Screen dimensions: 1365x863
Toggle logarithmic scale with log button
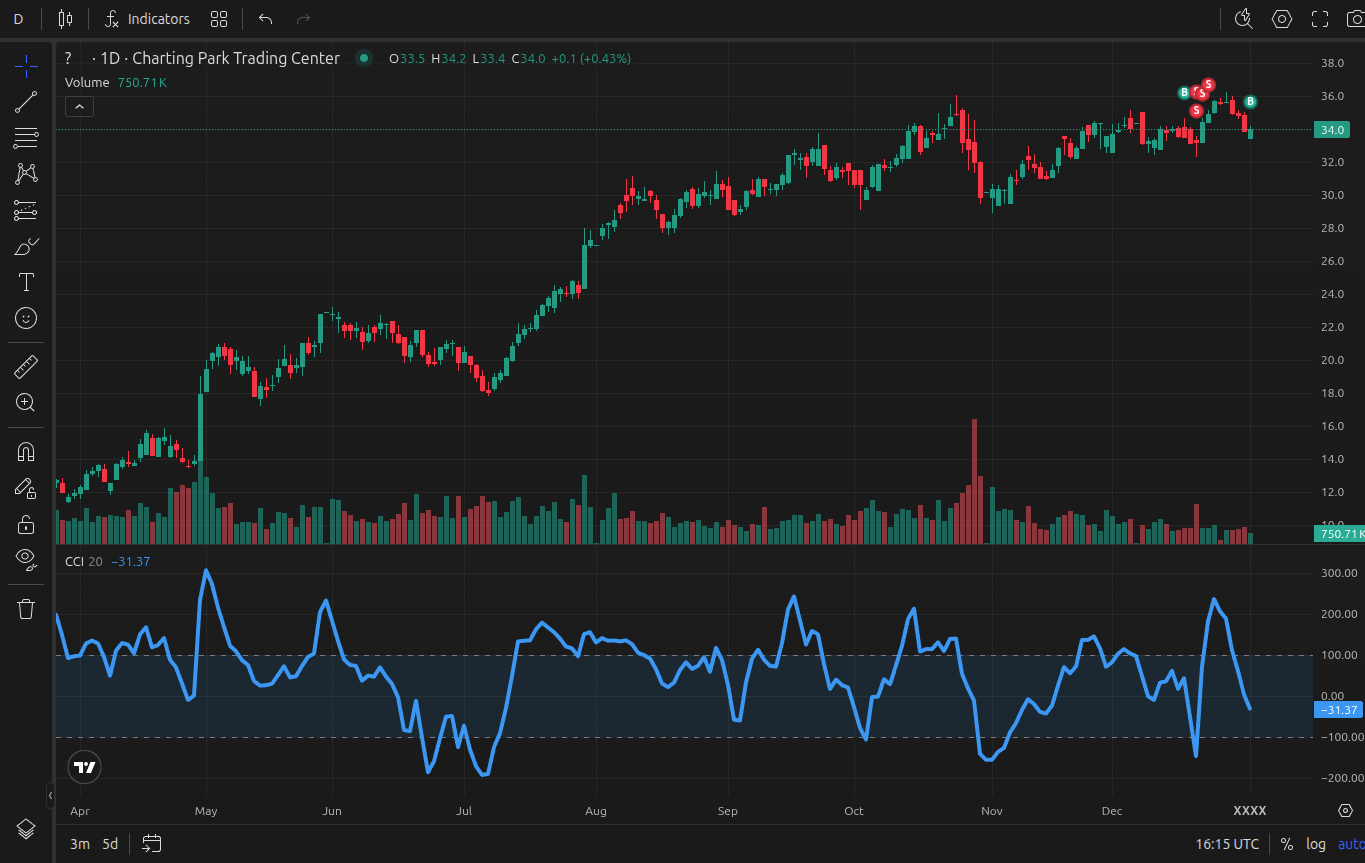(1315, 844)
